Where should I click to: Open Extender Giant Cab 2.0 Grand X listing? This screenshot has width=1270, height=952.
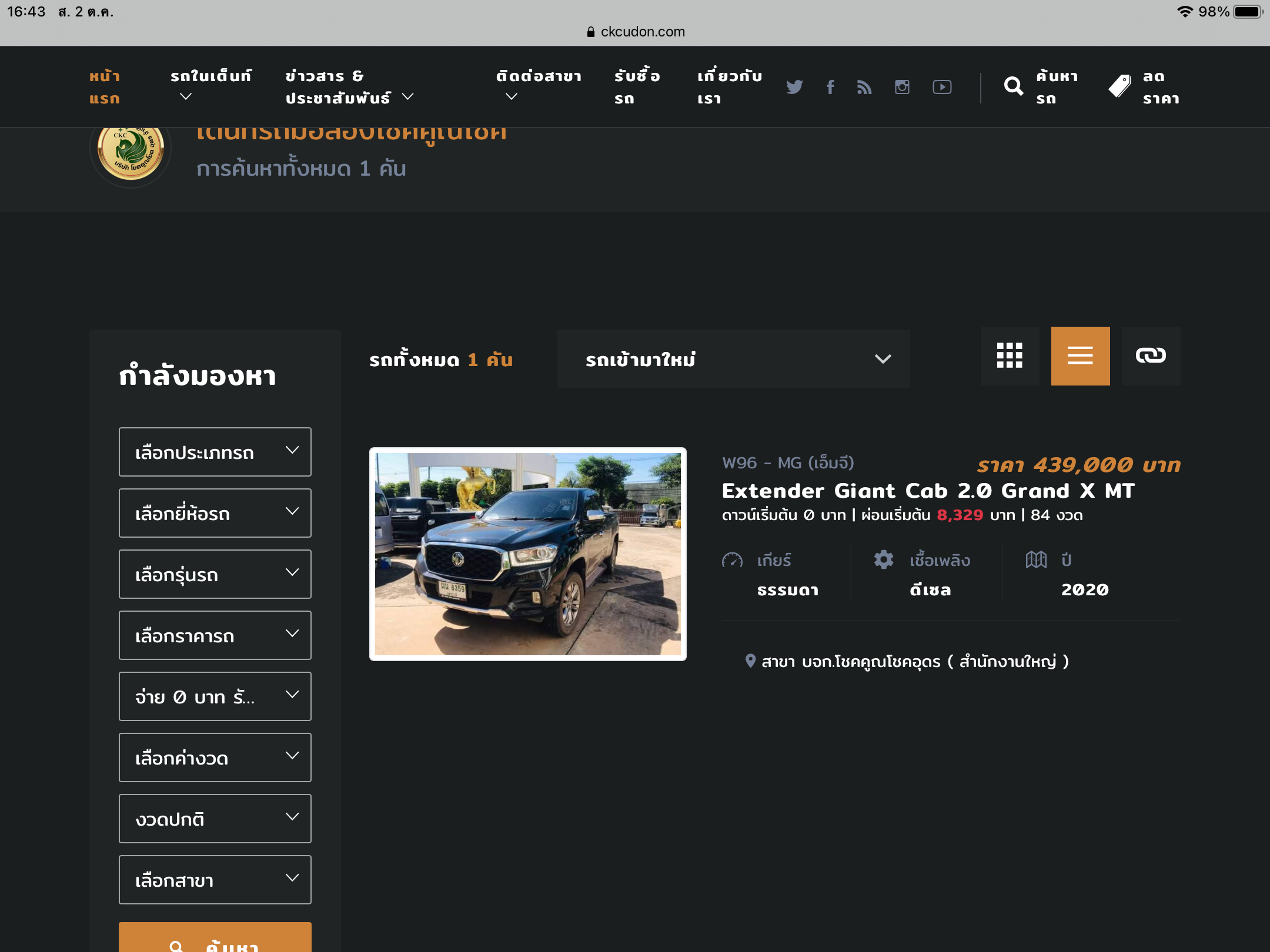(928, 491)
